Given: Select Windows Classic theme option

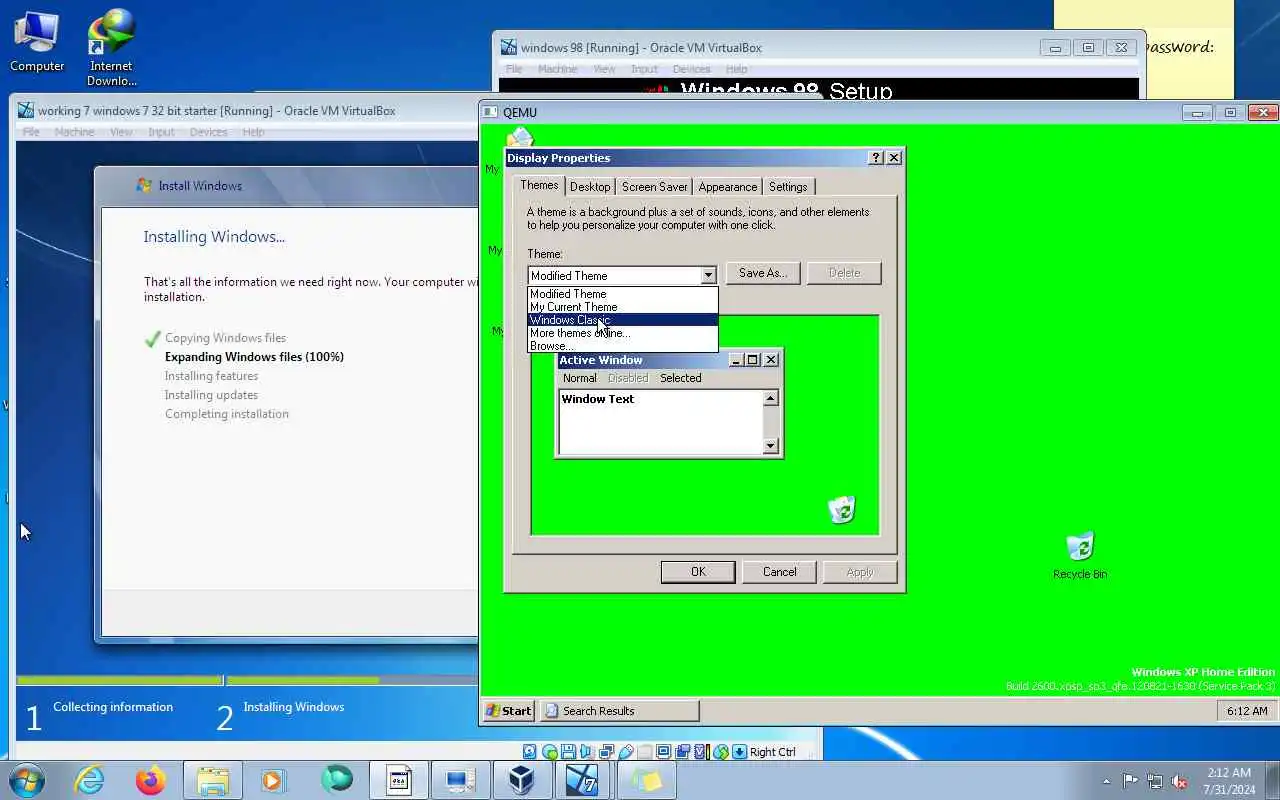Looking at the screenshot, I should 623,320.
